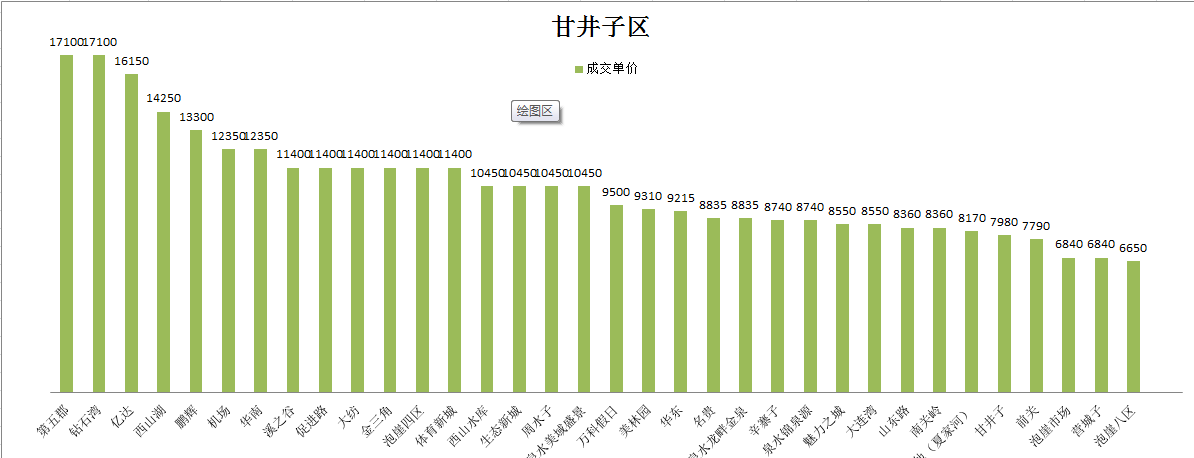Select the 美林园 bar valued 9310
Screen dimensions: 1194x458
pyautogui.click(x=648, y=300)
